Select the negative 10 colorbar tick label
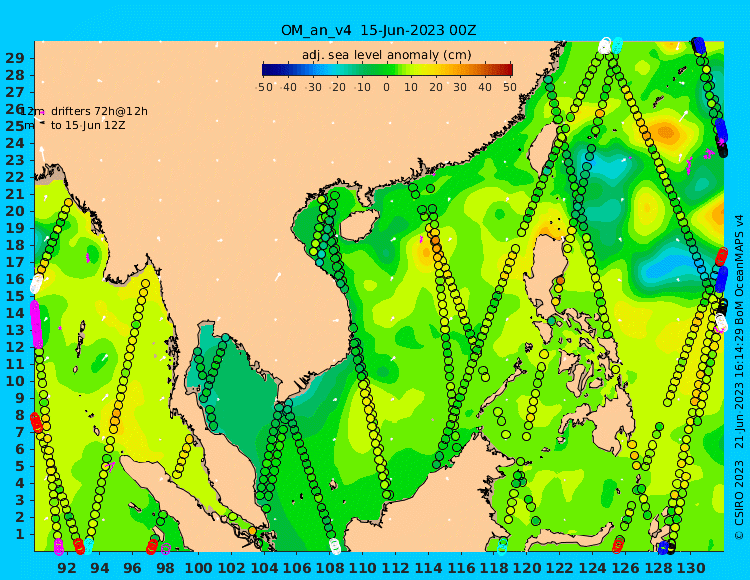Viewport: 750px width, 580px height. pyautogui.click(x=363, y=87)
